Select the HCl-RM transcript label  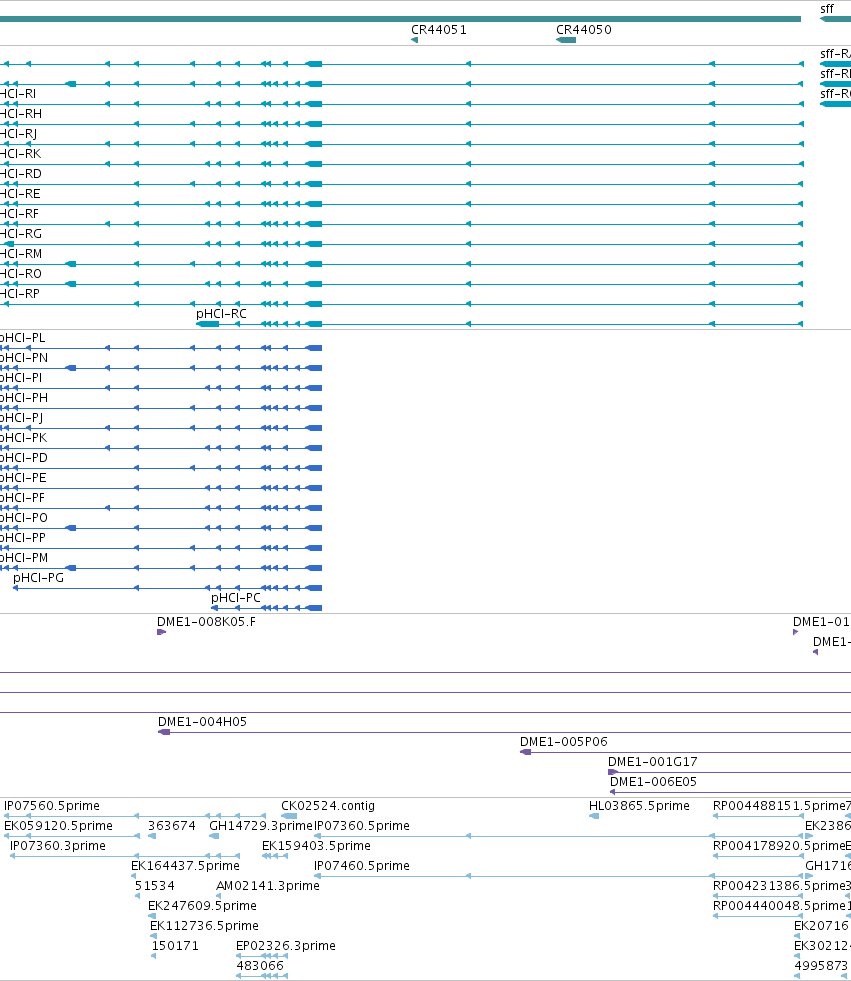(x=21, y=254)
